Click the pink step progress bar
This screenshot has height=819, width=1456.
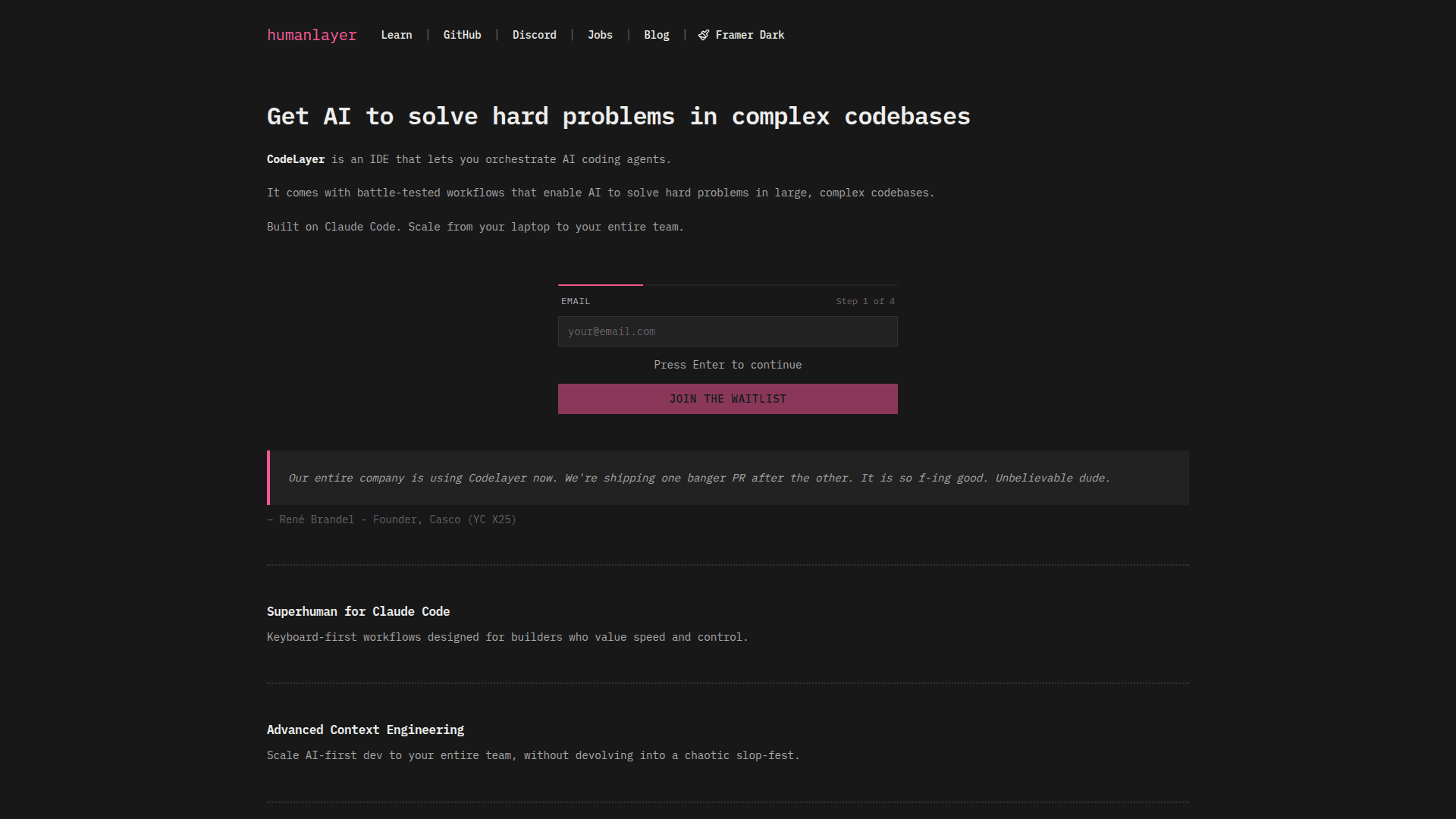coord(600,285)
